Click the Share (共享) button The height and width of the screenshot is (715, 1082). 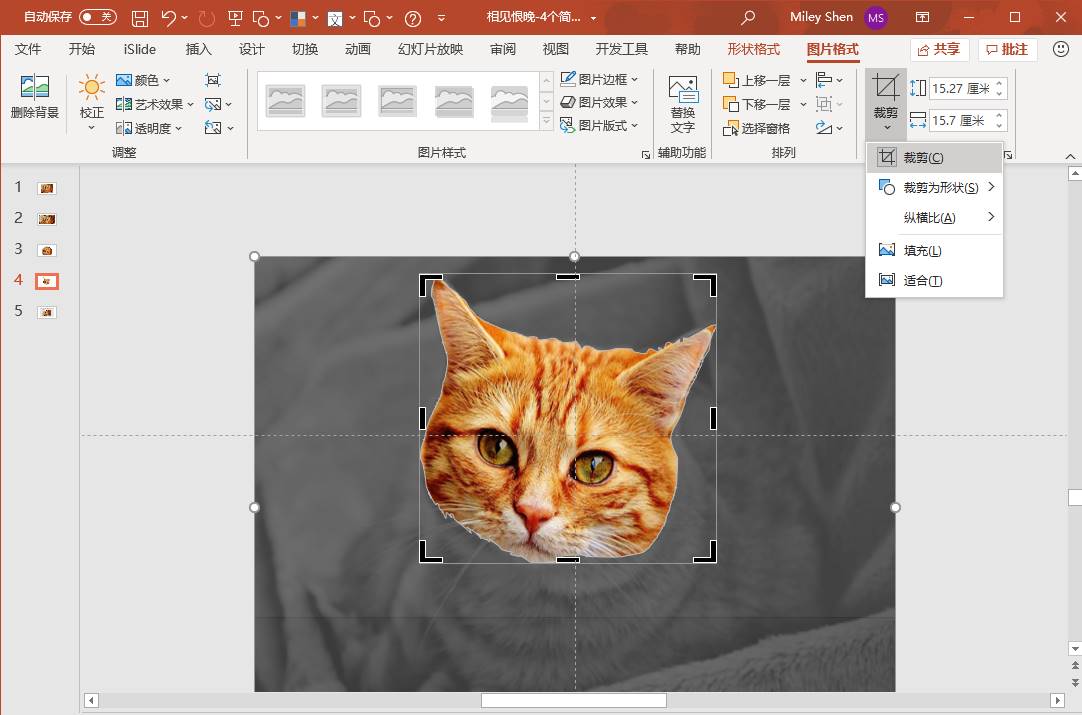point(939,49)
